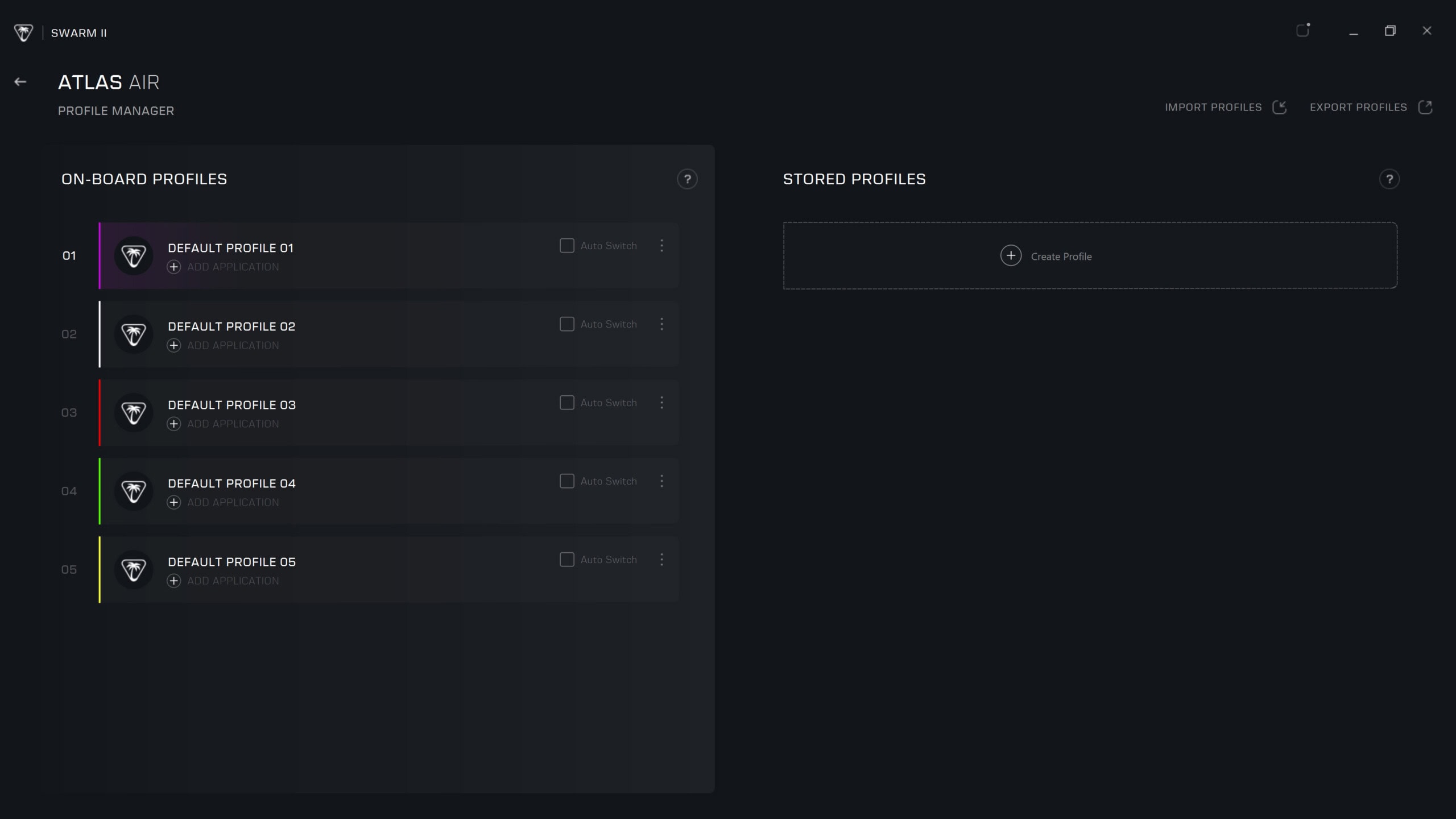This screenshot has height=819, width=1456.
Task: Click the notification icon in title bar
Action: (x=1303, y=31)
